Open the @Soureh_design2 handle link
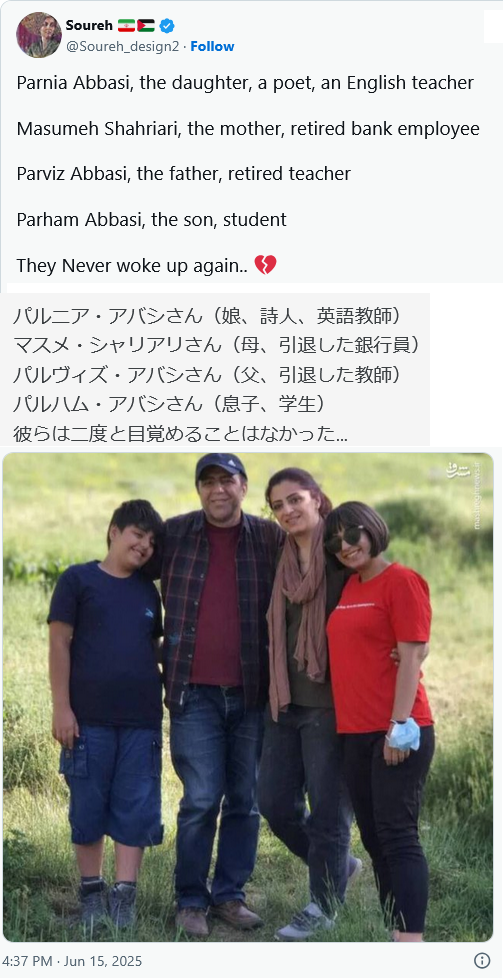 (122, 46)
